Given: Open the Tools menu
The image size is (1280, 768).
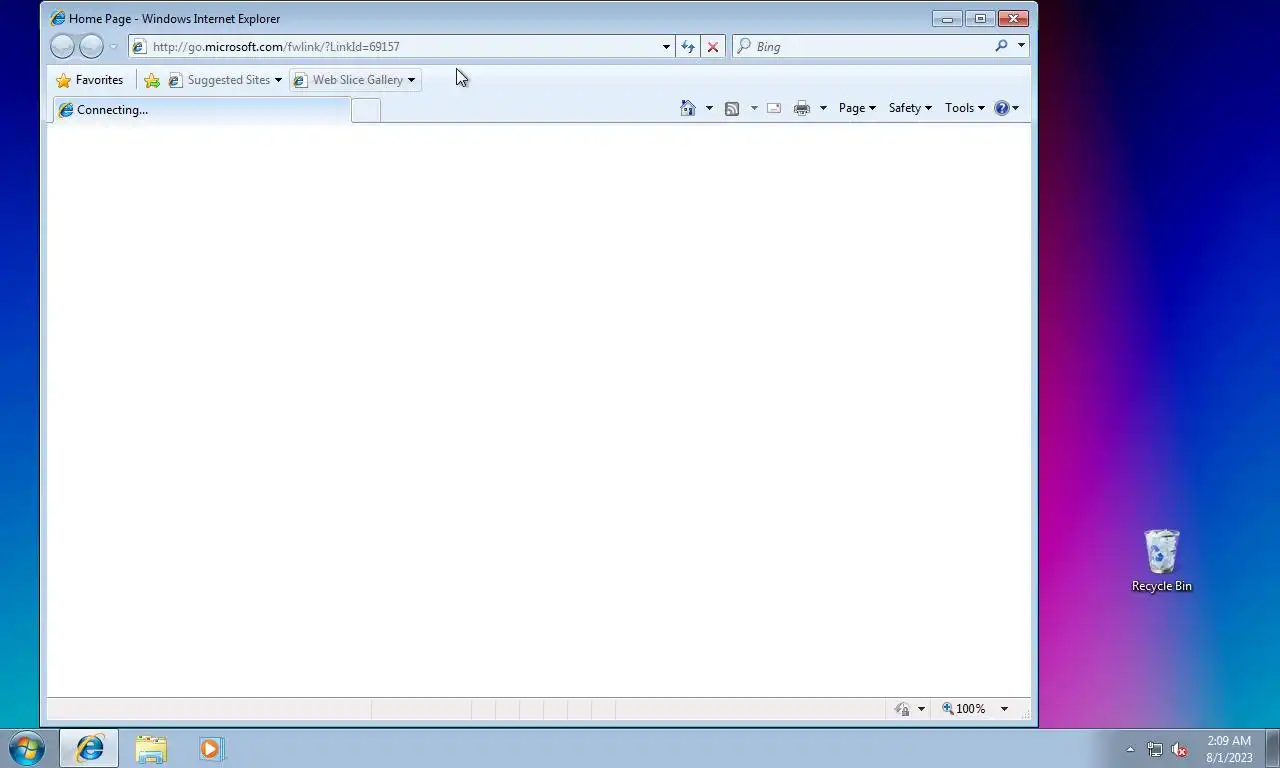Looking at the screenshot, I should (x=965, y=108).
